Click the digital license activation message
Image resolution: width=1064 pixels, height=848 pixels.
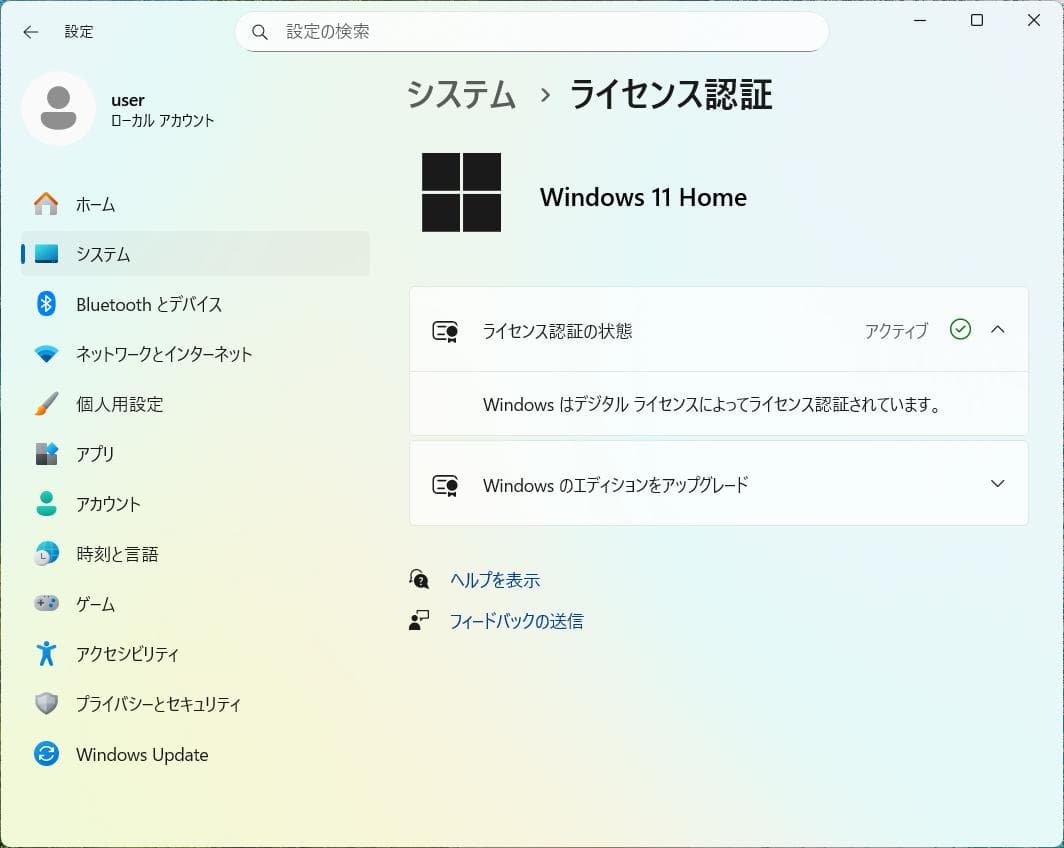click(x=712, y=404)
